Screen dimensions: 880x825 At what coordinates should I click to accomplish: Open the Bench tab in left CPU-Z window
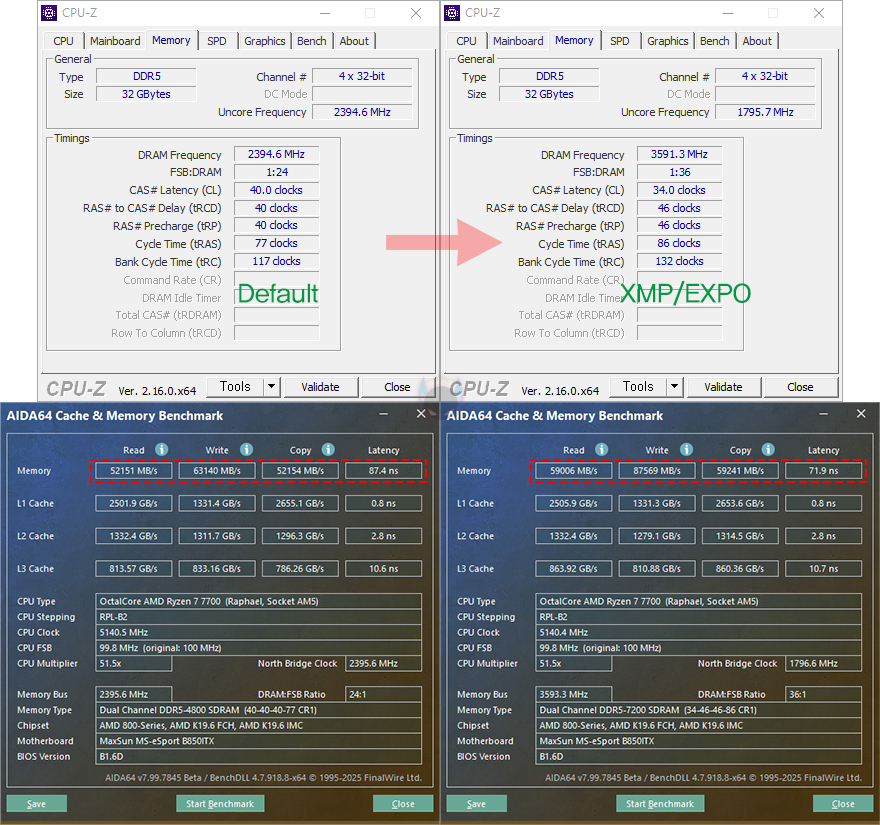pyautogui.click(x=311, y=41)
